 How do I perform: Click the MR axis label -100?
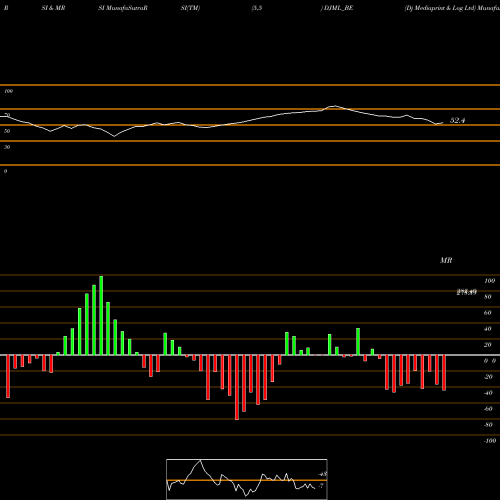[489, 441]
